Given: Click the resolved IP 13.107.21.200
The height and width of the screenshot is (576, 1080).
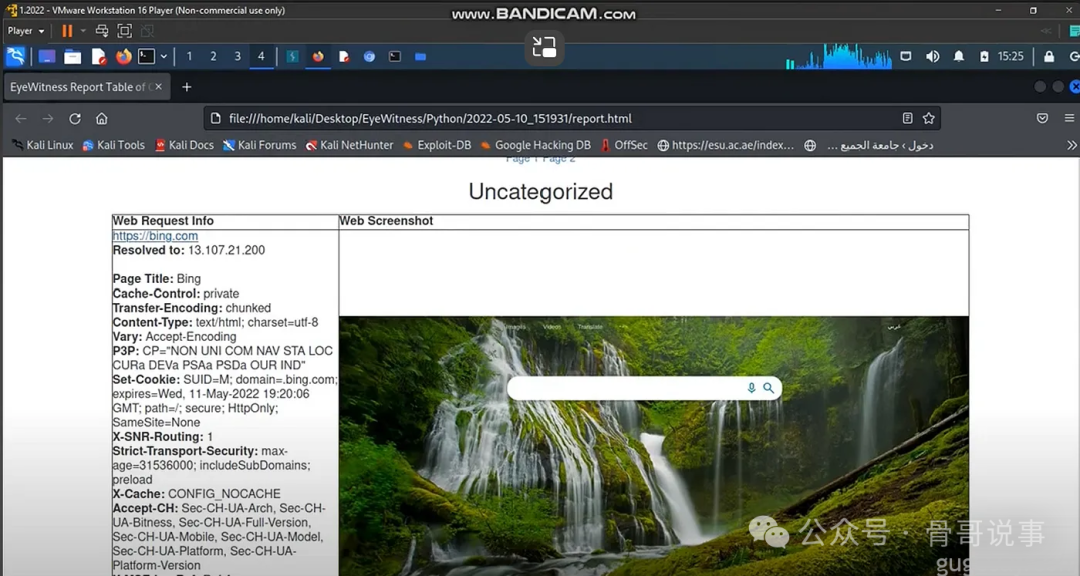Looking at the screenshot, I should pos(226,250).
